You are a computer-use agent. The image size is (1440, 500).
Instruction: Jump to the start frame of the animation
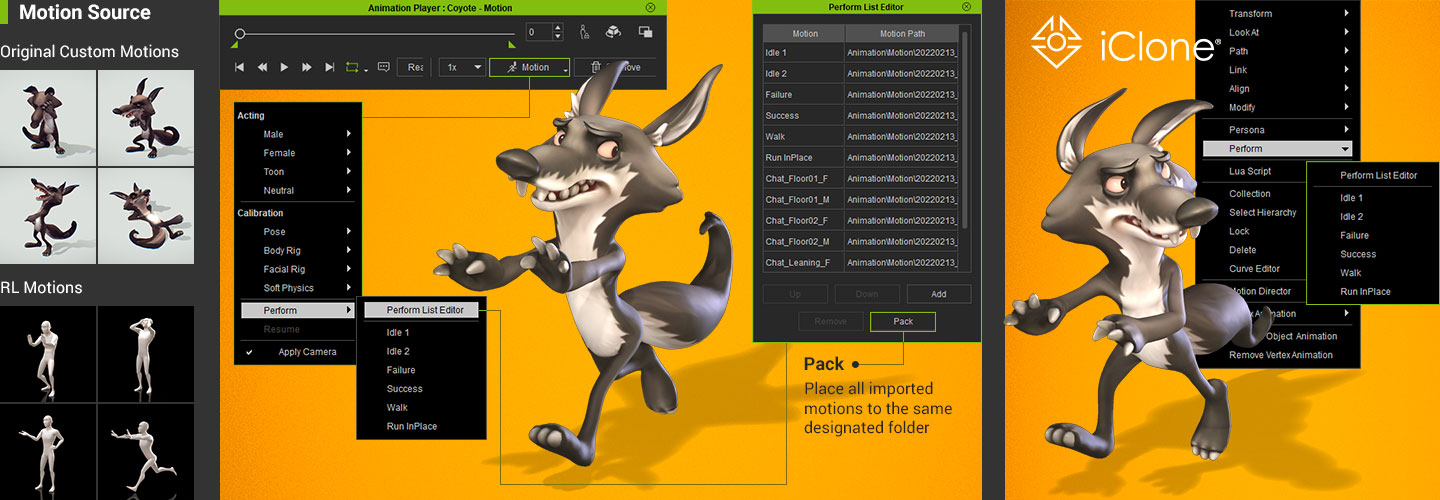tap(239, 67)
